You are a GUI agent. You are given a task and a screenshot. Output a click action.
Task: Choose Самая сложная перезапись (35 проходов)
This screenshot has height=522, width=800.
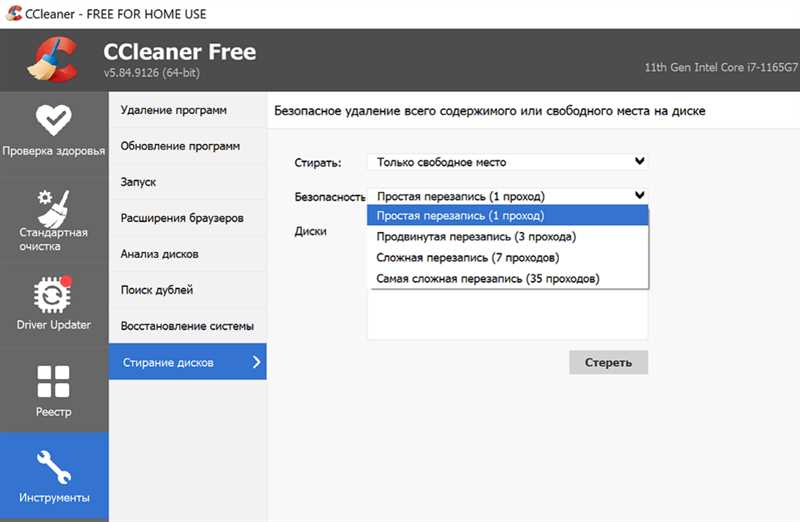[508, 279]
